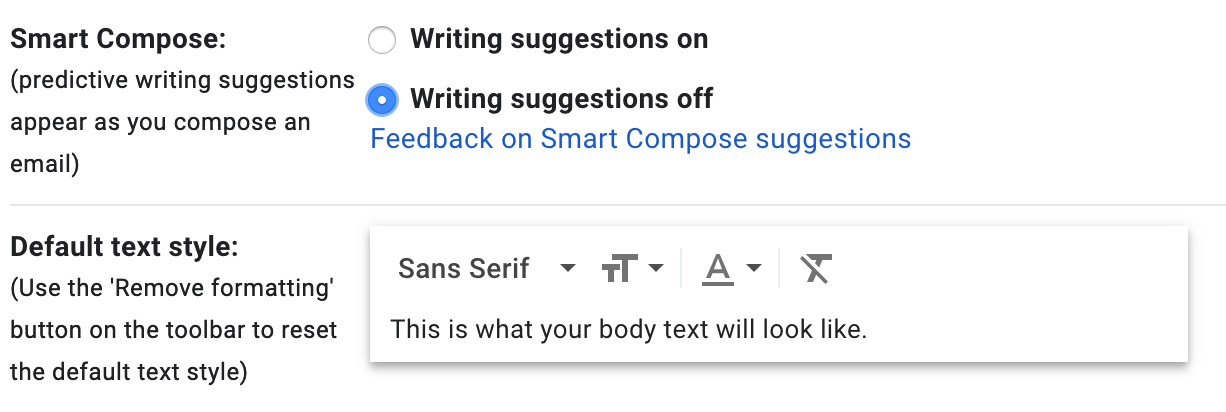Image resolution: width=1226 pixels, height=412 pixels.
Task: Click the text color 'A' icon
Action: pyautogui.click(x=717, y=266)
